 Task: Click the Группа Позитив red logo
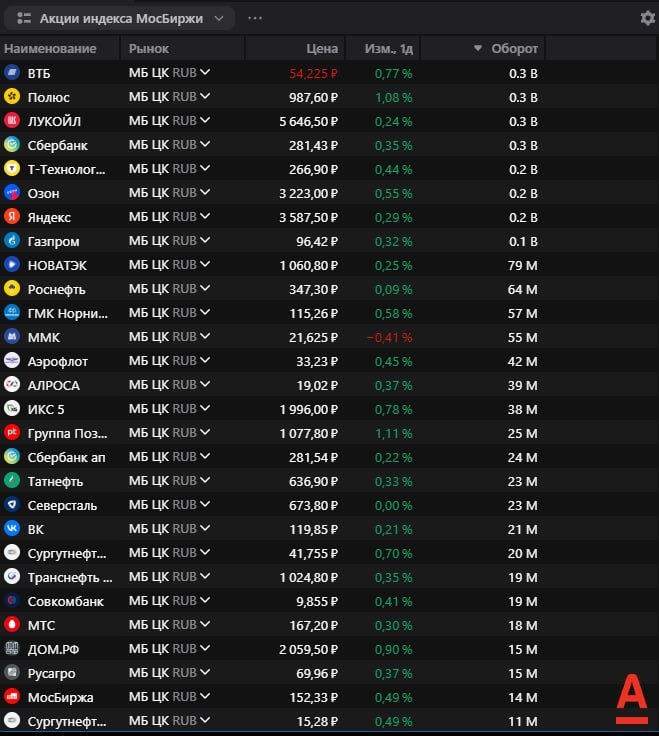12,432
